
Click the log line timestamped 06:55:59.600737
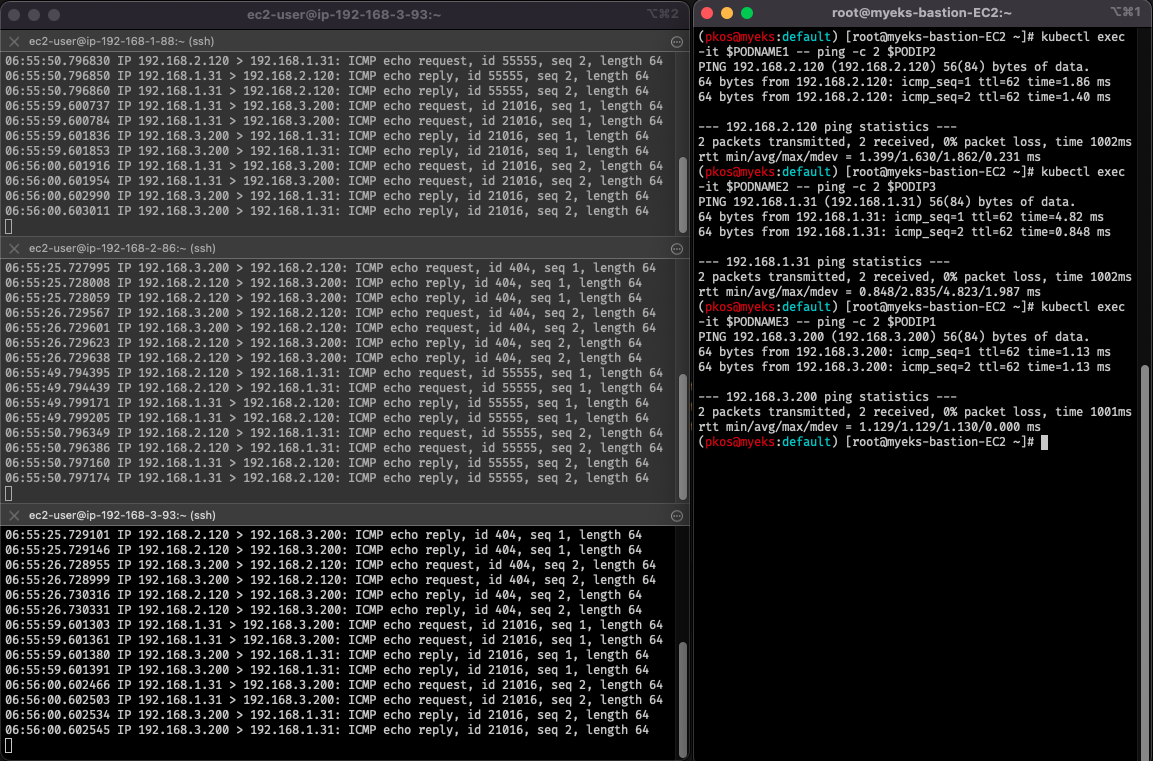pyautogui.click(x=334, y=106)
